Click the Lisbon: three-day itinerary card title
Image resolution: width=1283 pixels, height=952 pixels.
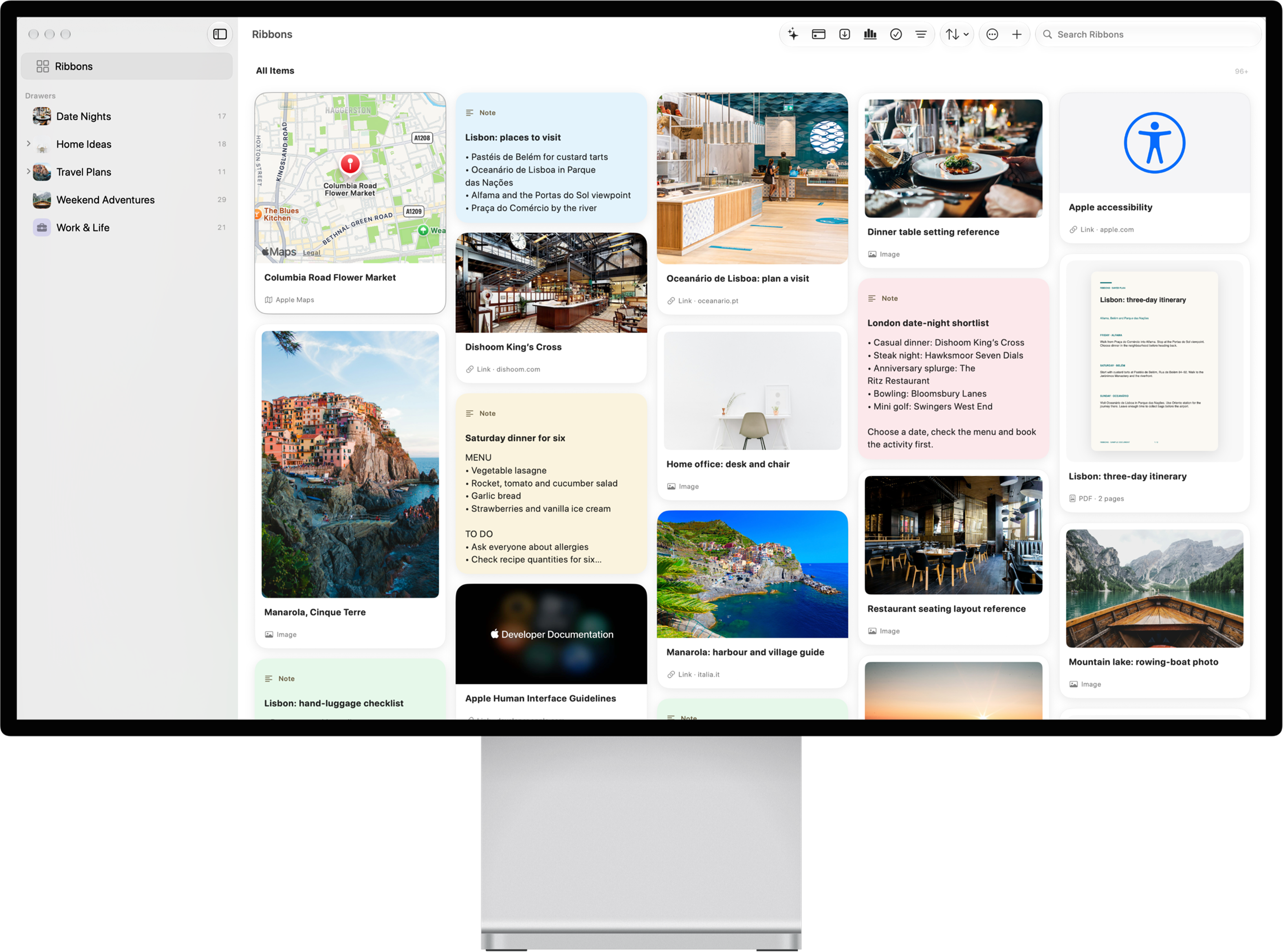(x=1127, y=477)
